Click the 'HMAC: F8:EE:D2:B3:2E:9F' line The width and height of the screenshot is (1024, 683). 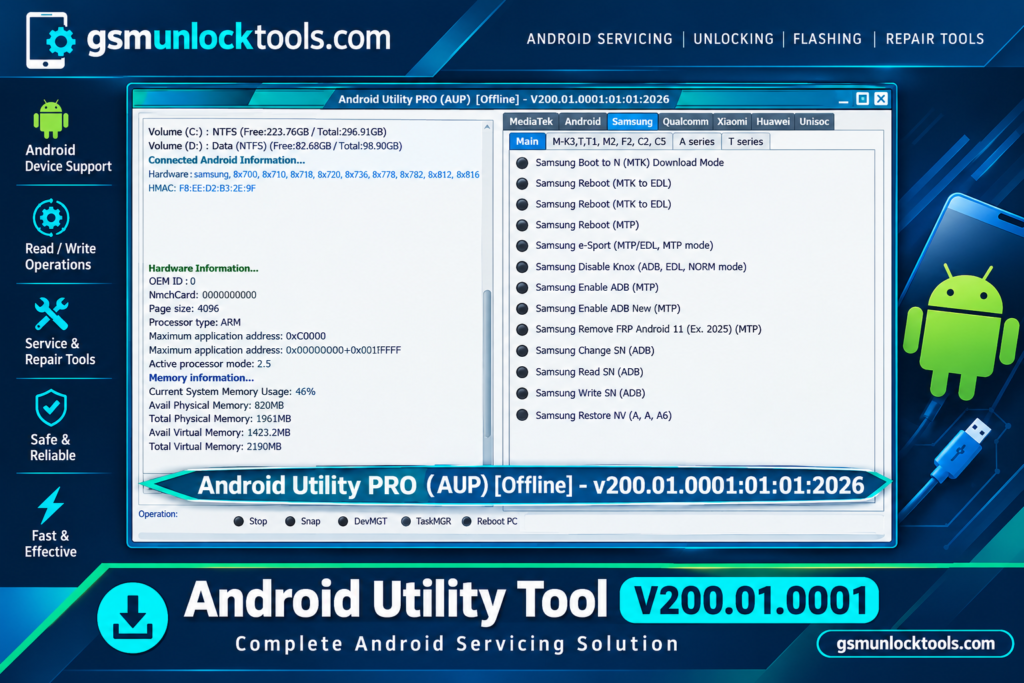[x=202, y=188]
